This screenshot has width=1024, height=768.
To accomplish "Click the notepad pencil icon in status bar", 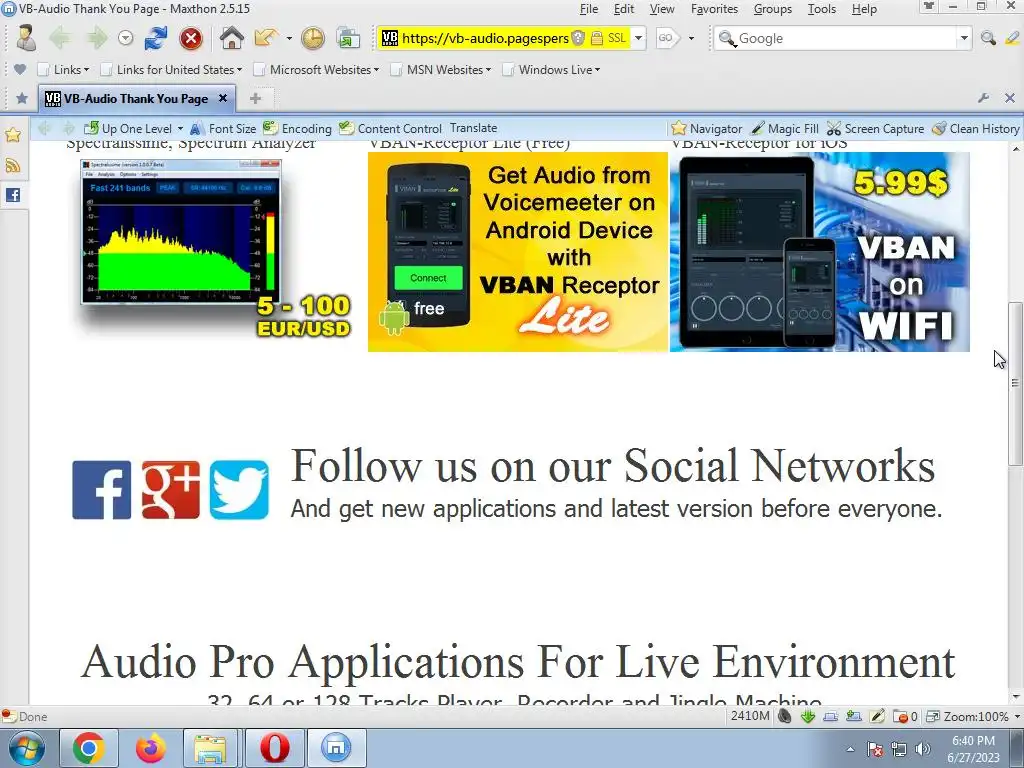I will point(877,716).
